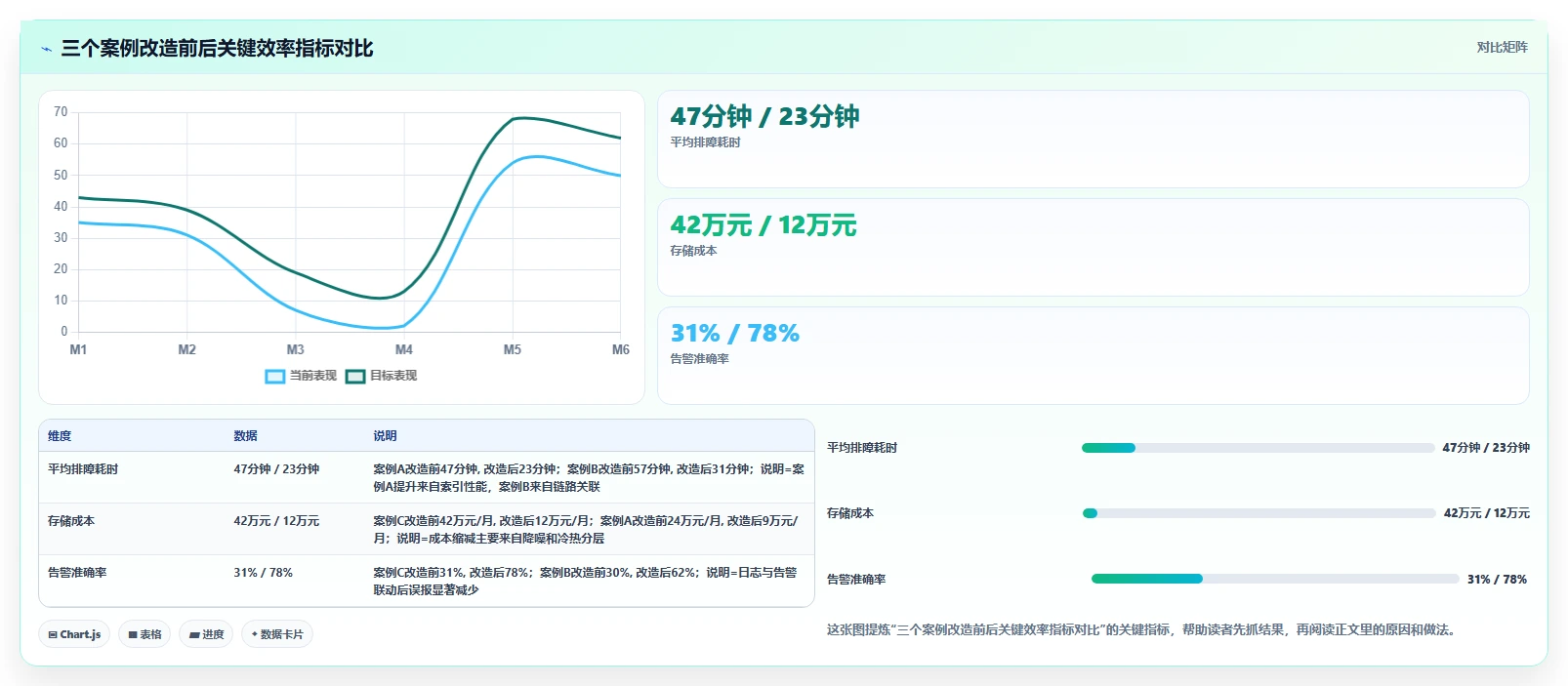Click the 平均排障耗时 table row label

[x=83, y=469]
